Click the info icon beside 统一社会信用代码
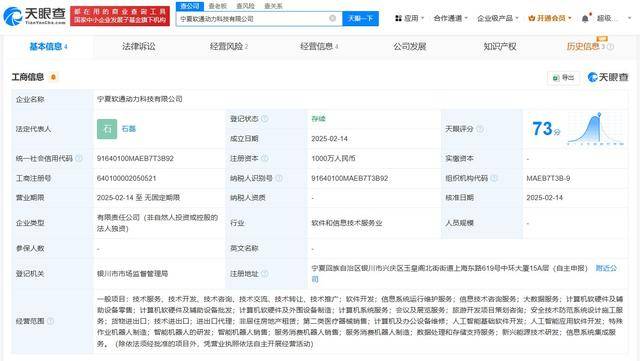 pyautogui.click(x=79, y=158)
